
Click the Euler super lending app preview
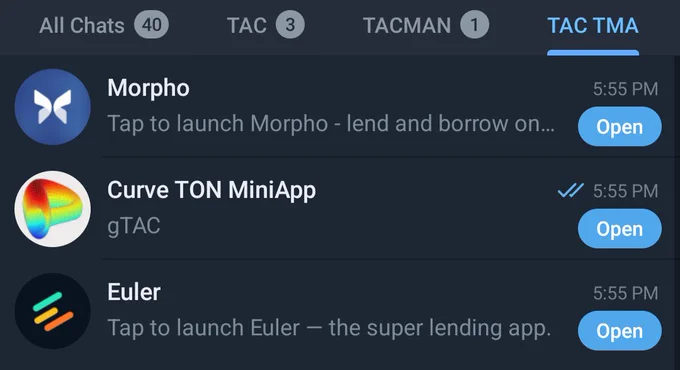329,328
